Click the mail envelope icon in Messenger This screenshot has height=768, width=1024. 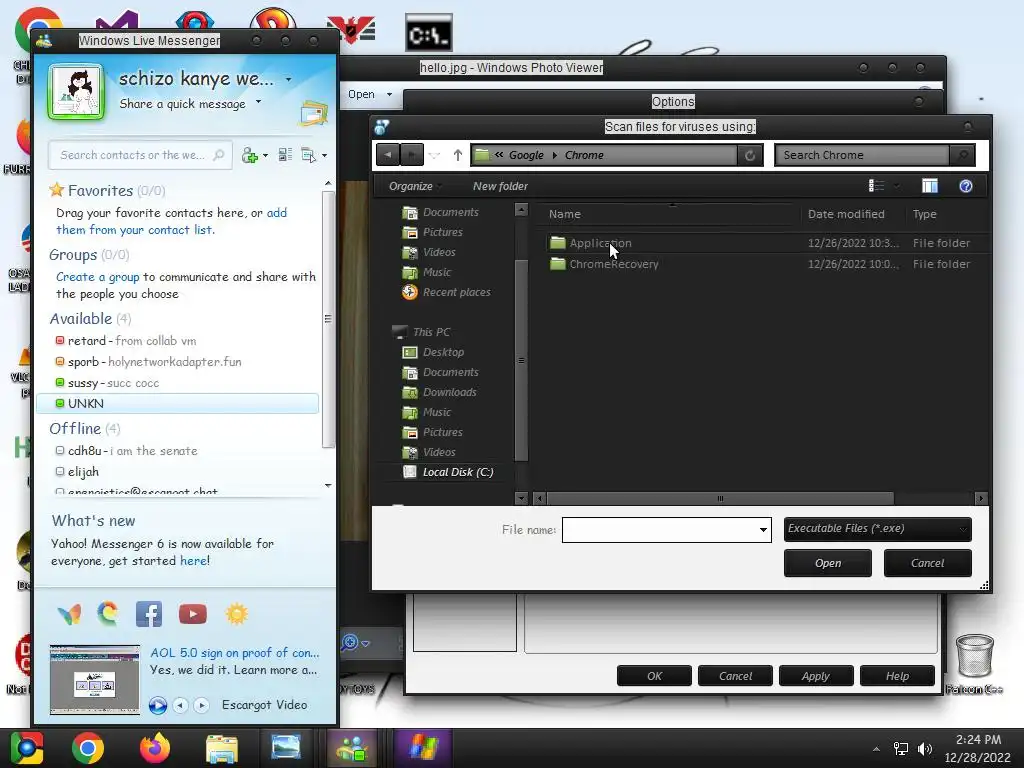314,113
